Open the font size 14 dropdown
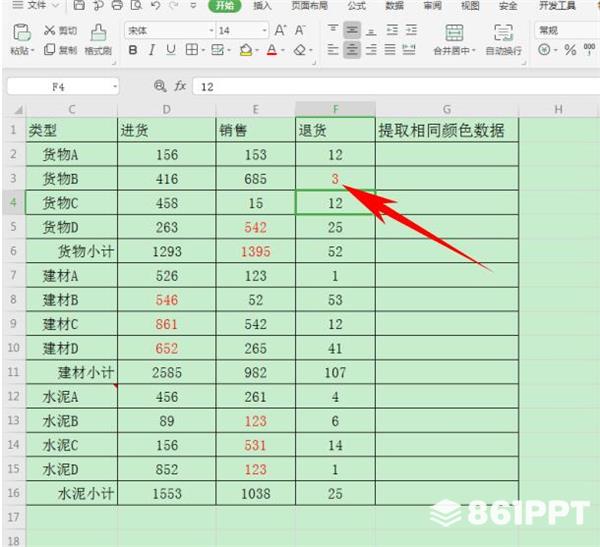Viewport: 600px width, 547px height. [264, 30]
